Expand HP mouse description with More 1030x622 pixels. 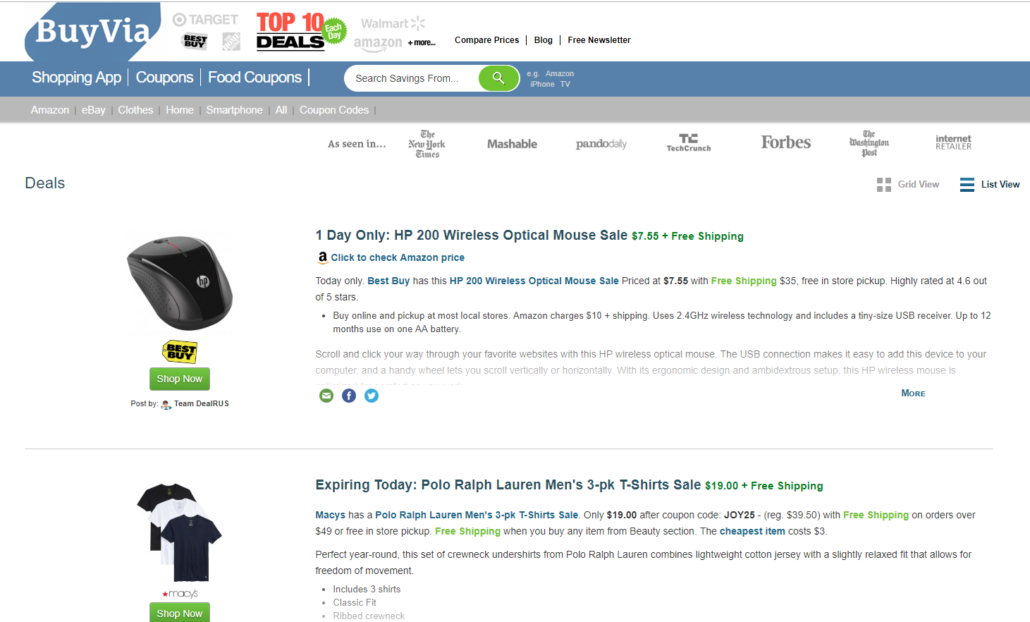coord(913,393)
